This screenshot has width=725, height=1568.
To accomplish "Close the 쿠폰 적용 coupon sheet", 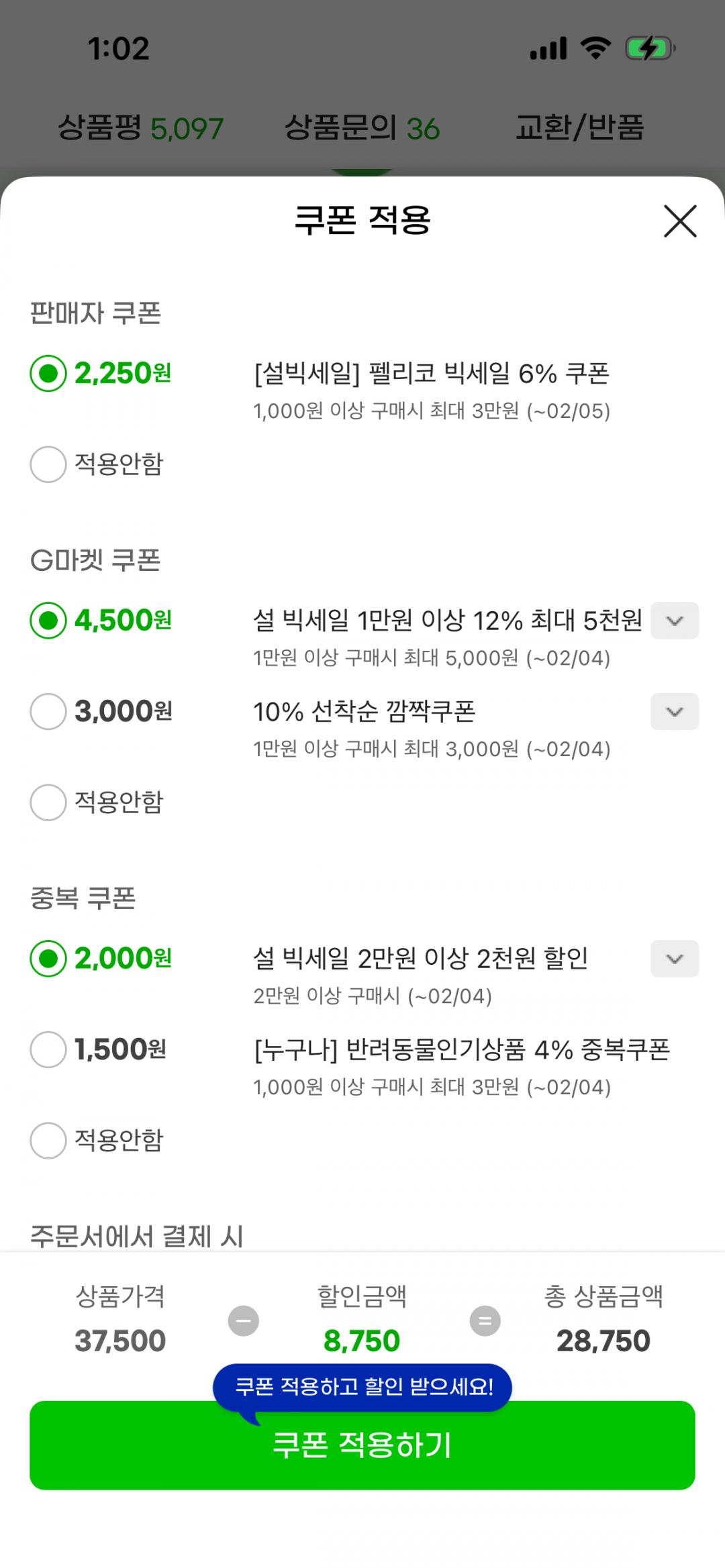I will [x=680, y=221].
